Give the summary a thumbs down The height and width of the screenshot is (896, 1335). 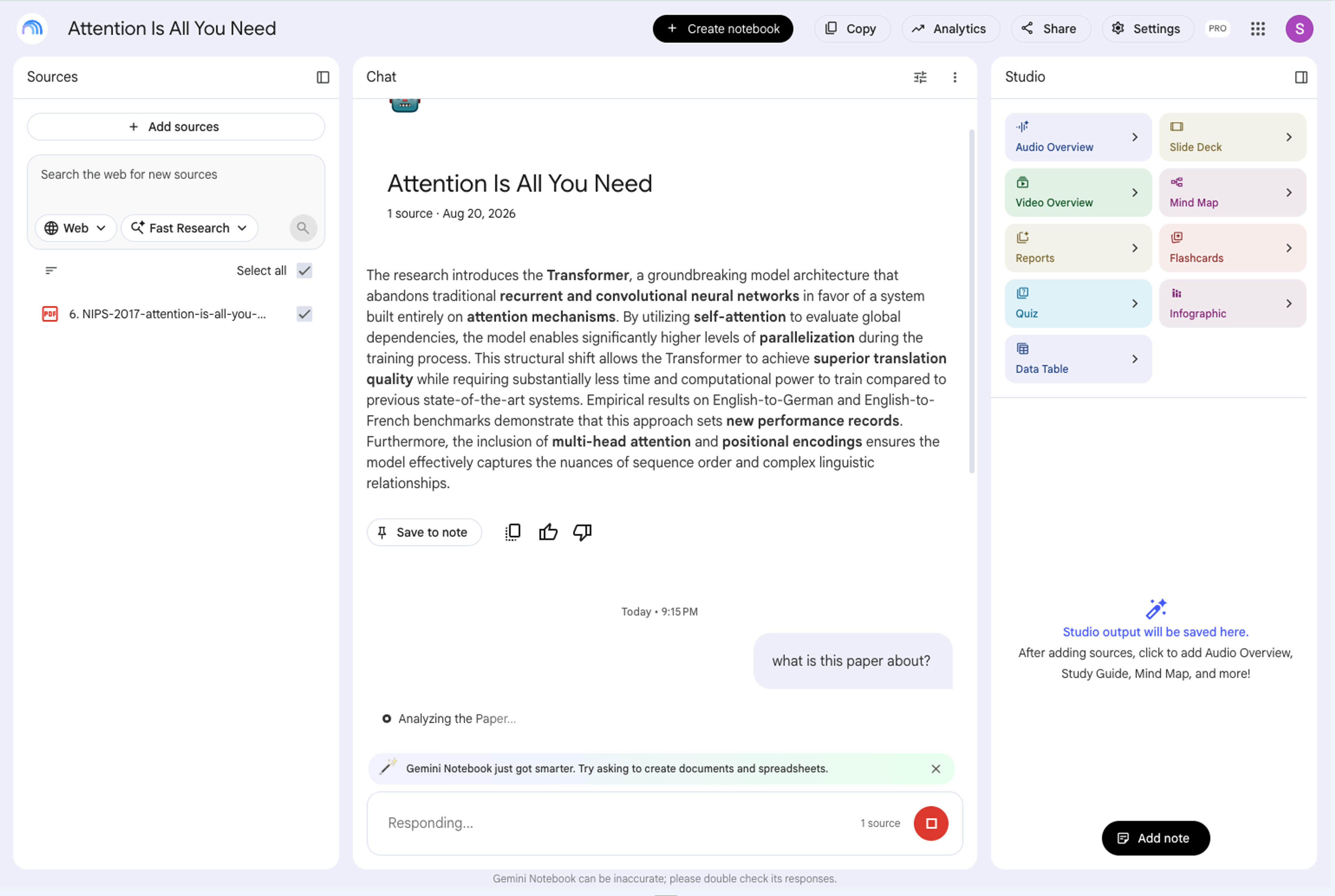click(x=582, y=532)
